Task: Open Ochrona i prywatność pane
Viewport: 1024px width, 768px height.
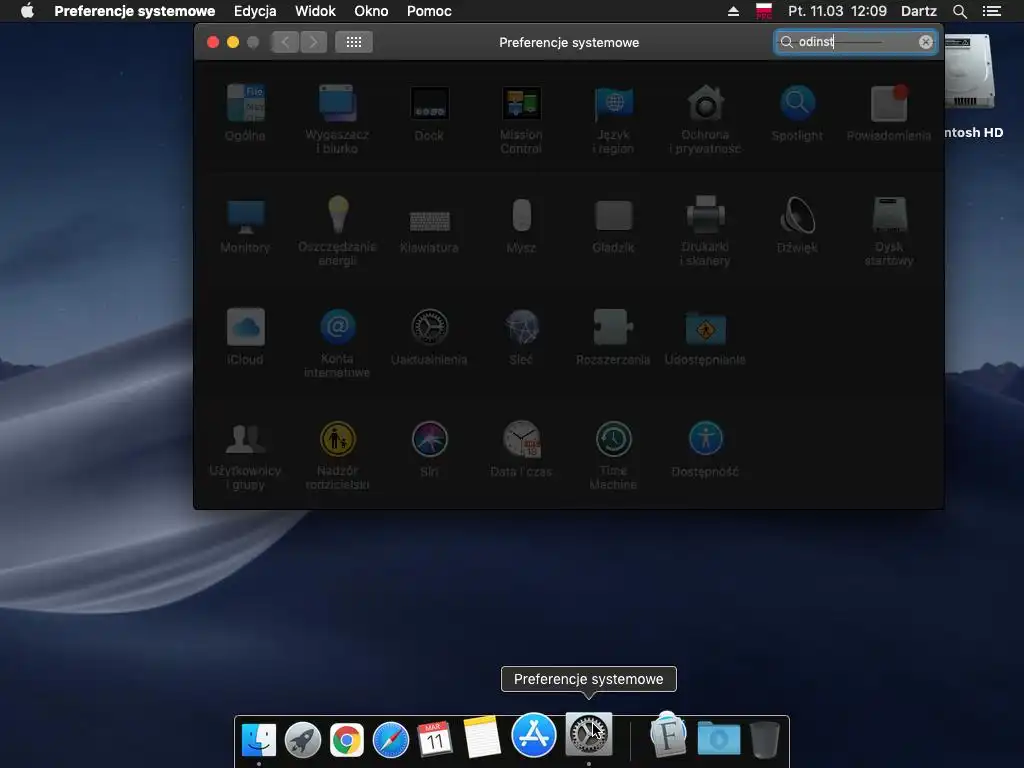Action: 705,119
